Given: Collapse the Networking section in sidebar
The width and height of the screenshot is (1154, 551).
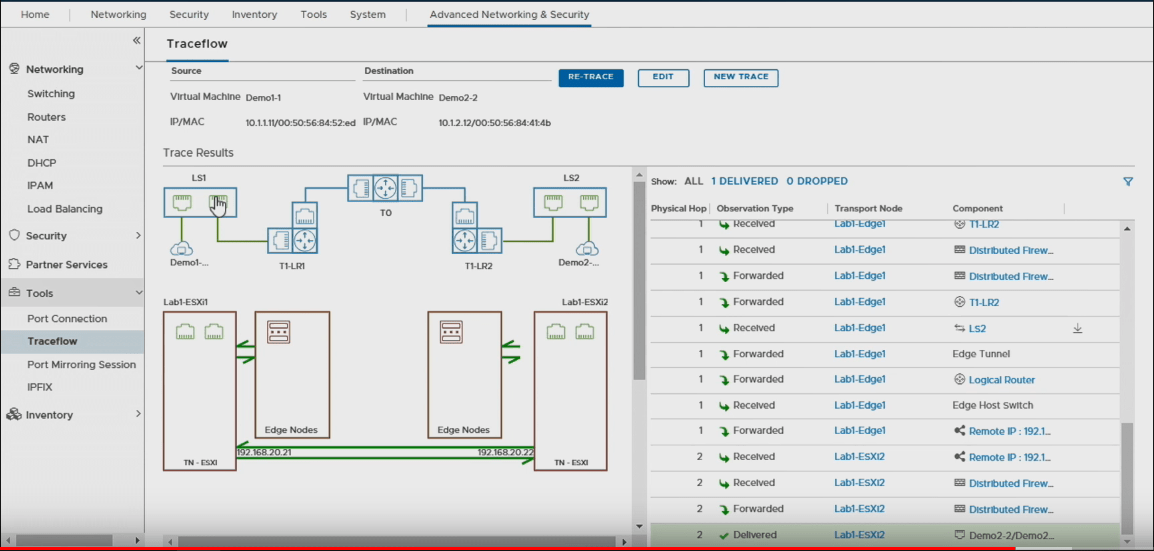Looking at the screenshot, I should [138, 69].
